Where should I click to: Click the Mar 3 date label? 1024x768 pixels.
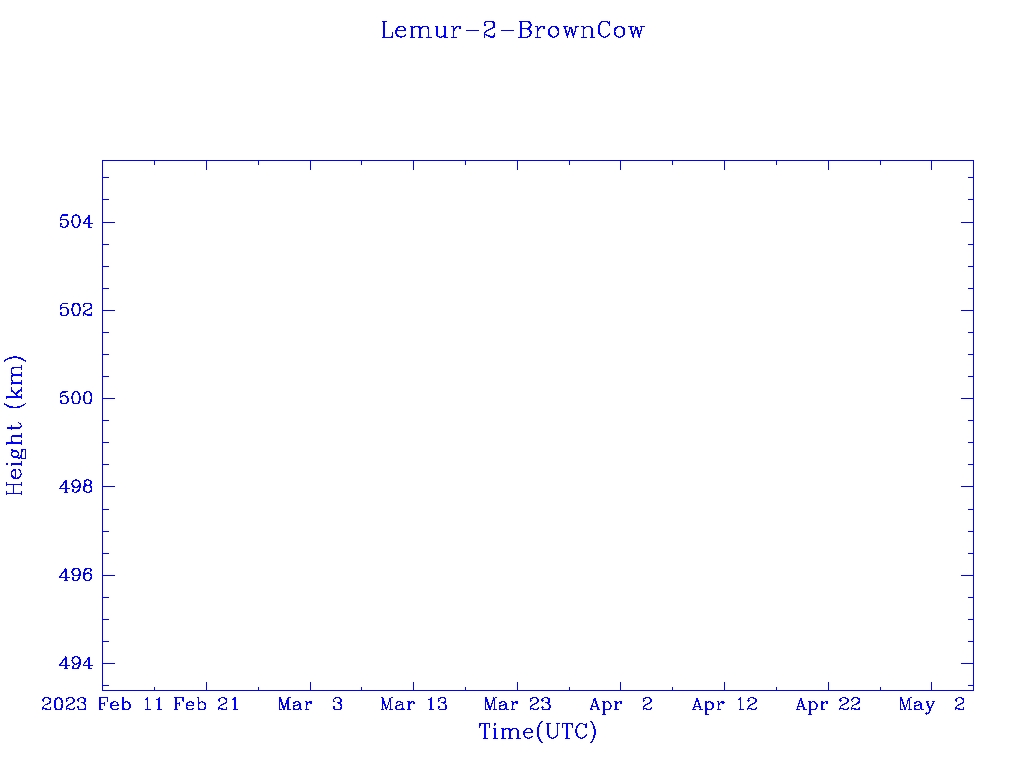tap(310, 704)
